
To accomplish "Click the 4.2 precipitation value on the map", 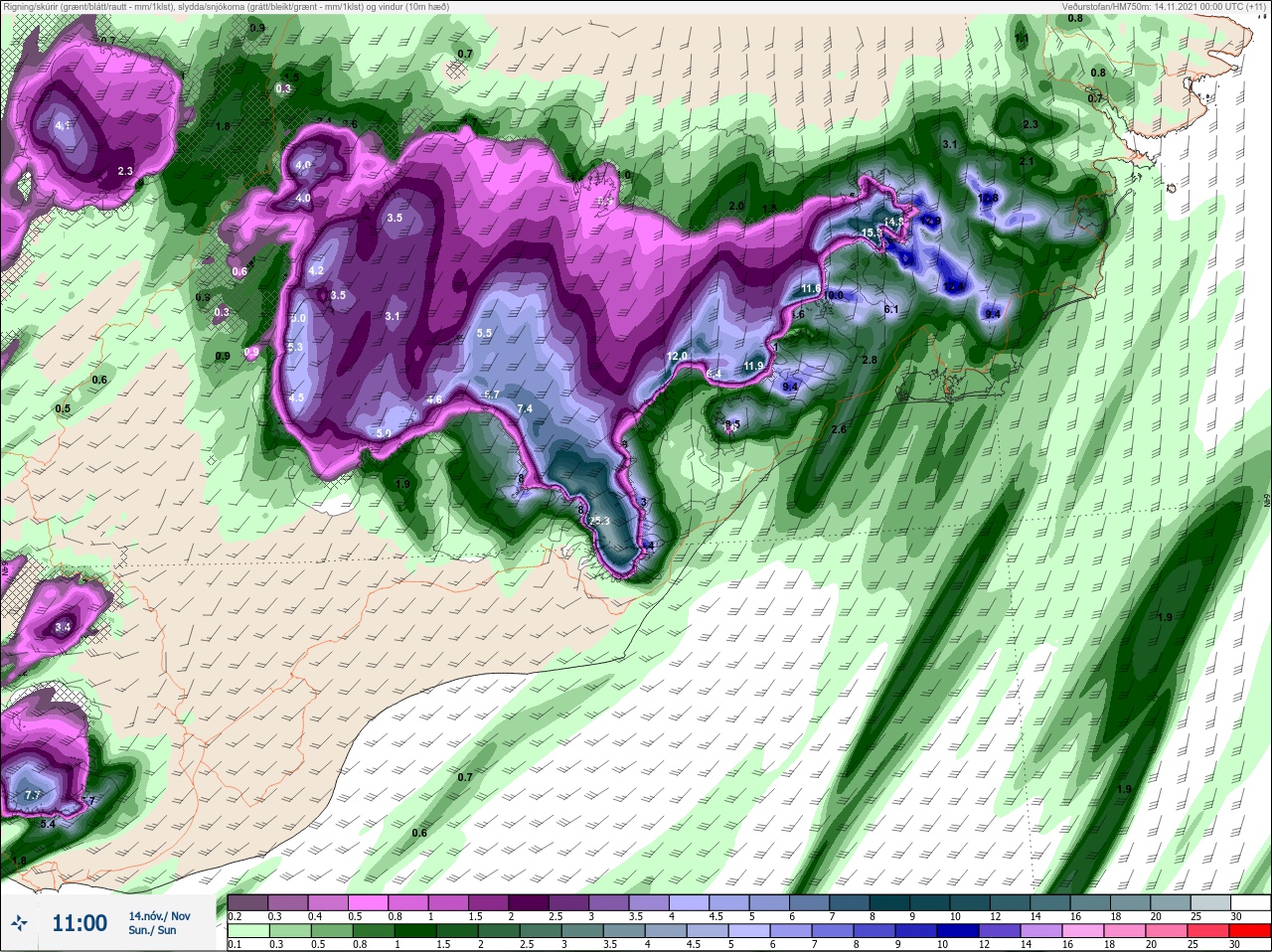I will pos(317,270).
